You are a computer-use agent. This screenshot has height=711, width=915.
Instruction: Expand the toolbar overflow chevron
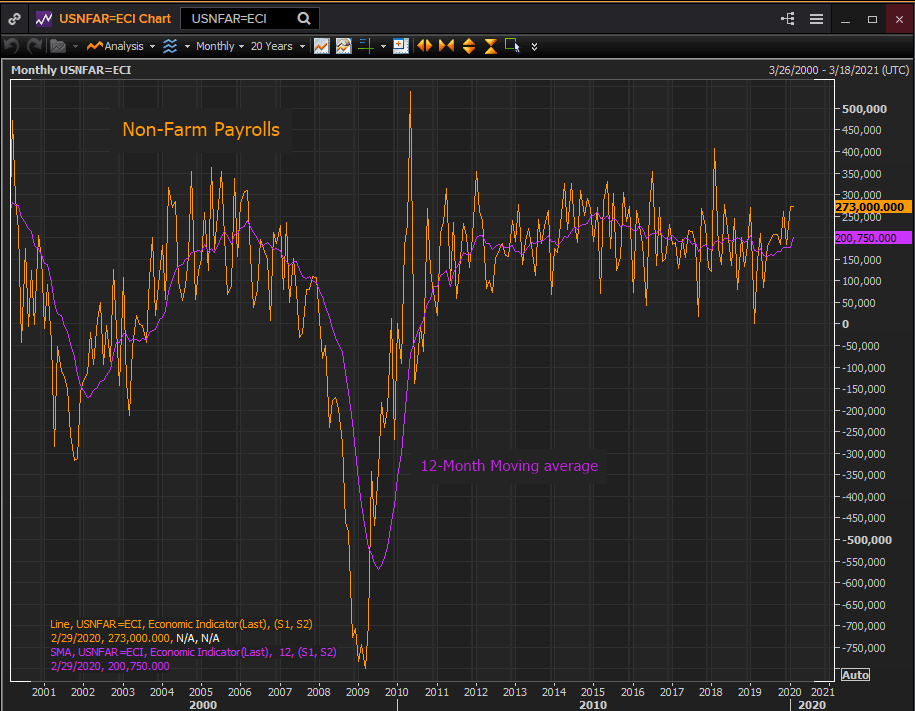click(x=535, y=46)
